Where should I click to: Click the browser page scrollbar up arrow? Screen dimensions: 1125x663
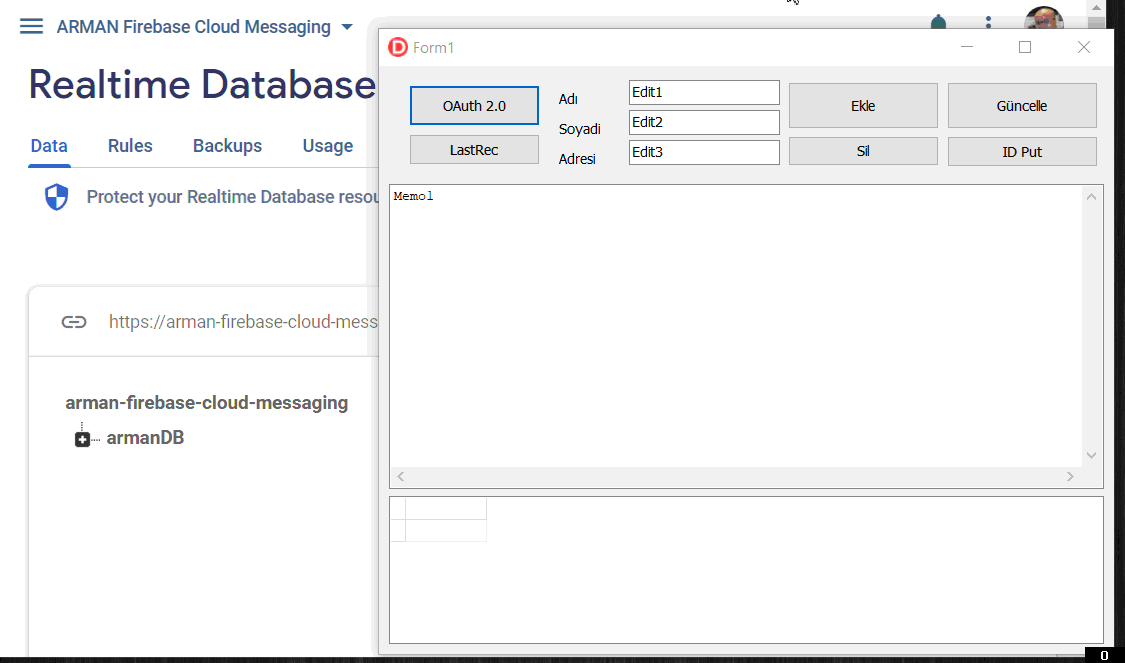[1096, 7]
